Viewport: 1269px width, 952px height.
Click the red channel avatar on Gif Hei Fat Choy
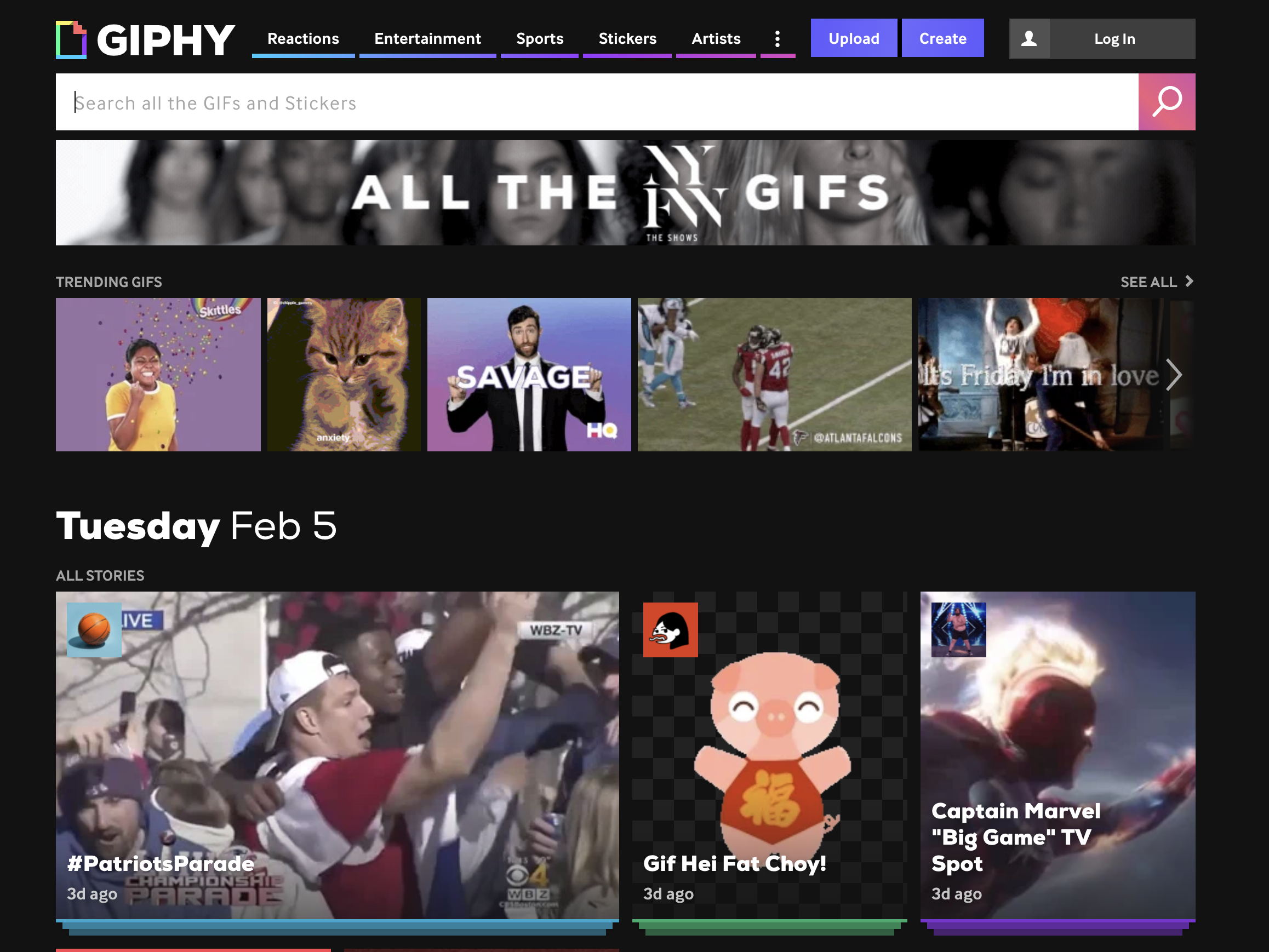pyautogui.click(x=670, y=629)
